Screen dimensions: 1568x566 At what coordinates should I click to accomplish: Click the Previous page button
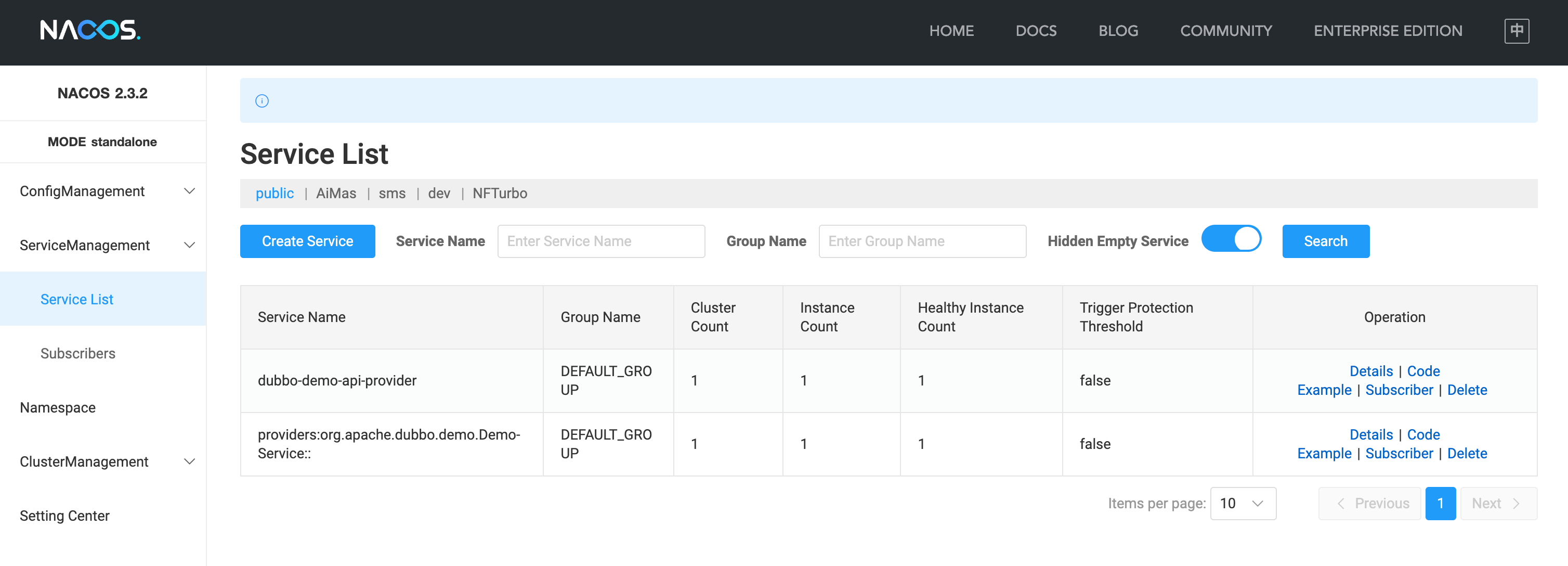(1369, 503)
